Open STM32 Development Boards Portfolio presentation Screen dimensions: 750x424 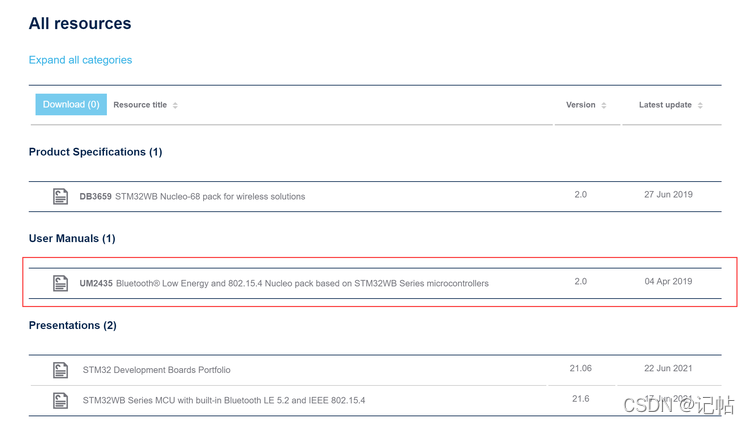156,370
